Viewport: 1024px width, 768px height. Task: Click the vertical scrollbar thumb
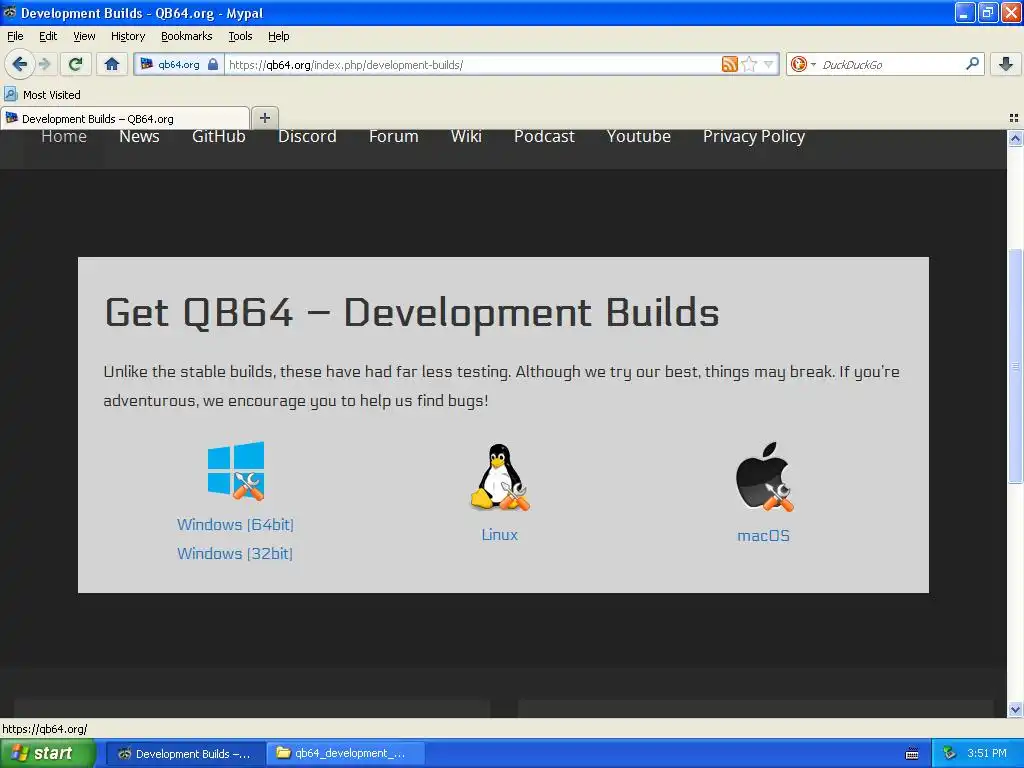tap(1015, 366)
